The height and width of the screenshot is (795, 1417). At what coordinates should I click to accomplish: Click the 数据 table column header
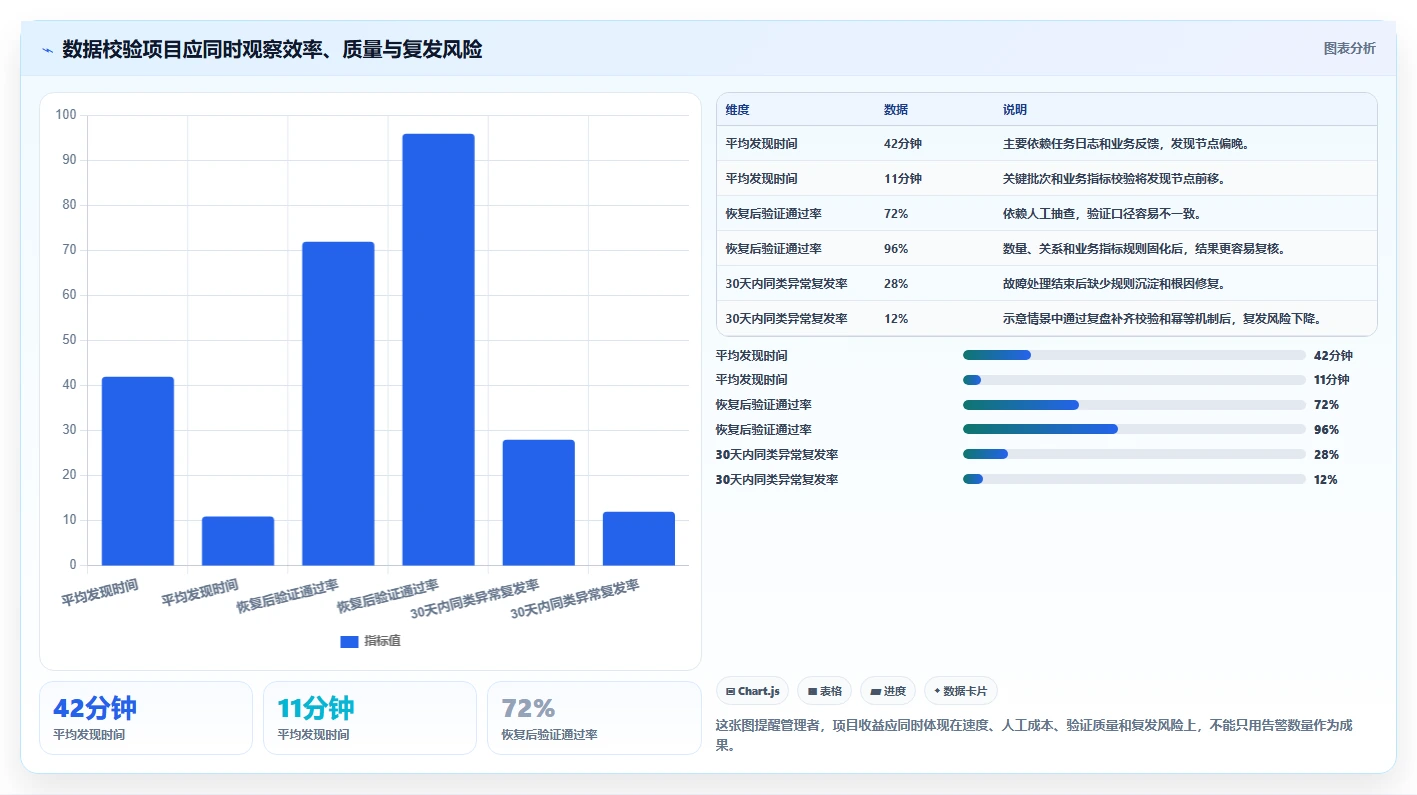coord(896,110)
